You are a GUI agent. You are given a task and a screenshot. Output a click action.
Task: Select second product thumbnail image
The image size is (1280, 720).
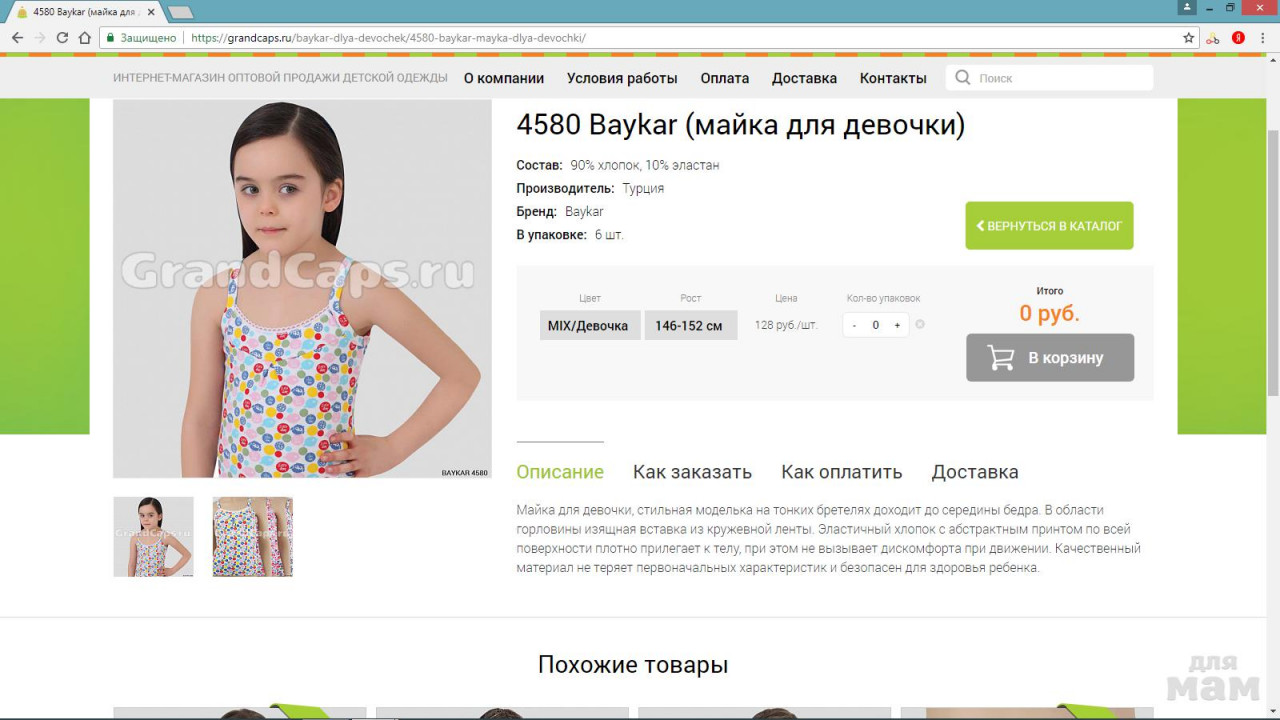pos(252,537)
